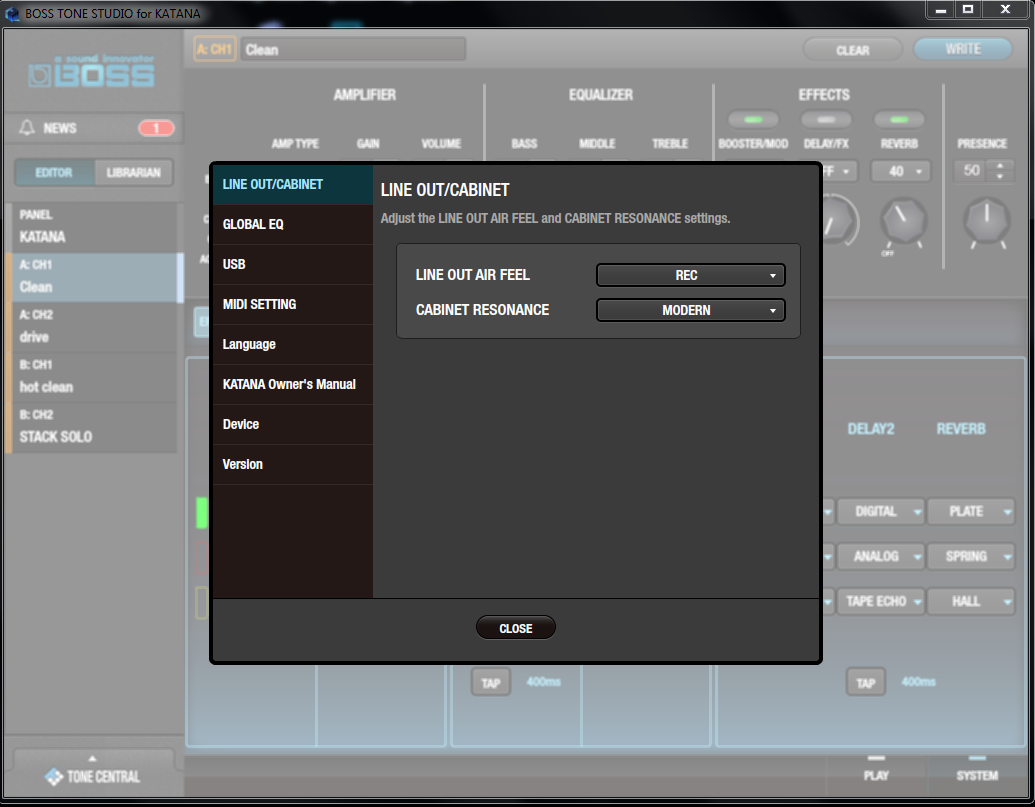This screenshot has height=807, width=1035.
Task: Adjust the REVERB knob
Action: tap(903, 221)
